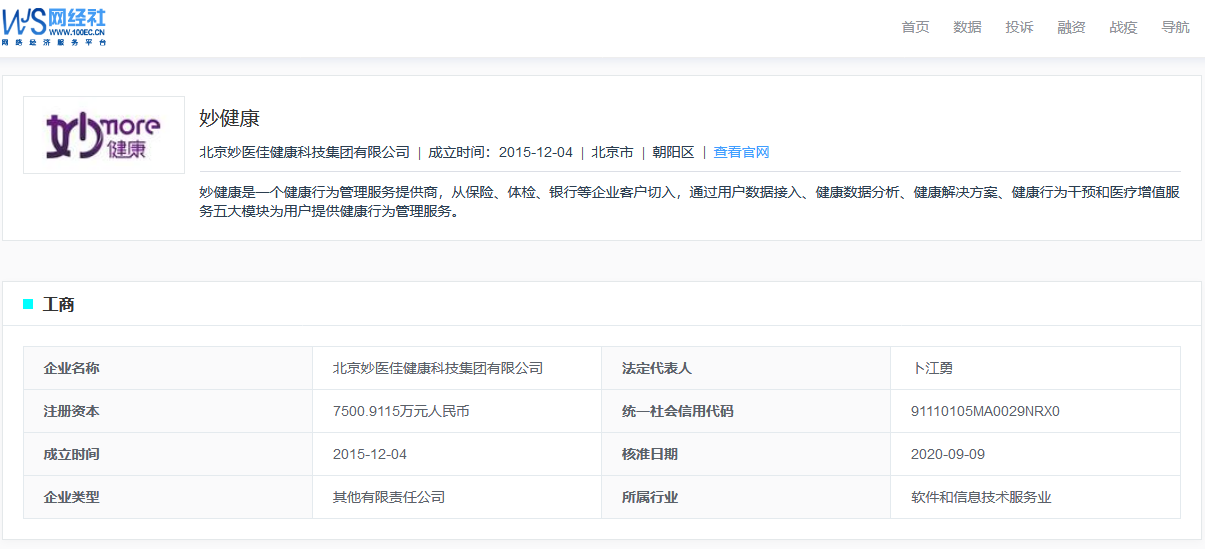
Task: Select the approval date 2020-09-09
Action: pyautogui.click(x=948, y=454)
